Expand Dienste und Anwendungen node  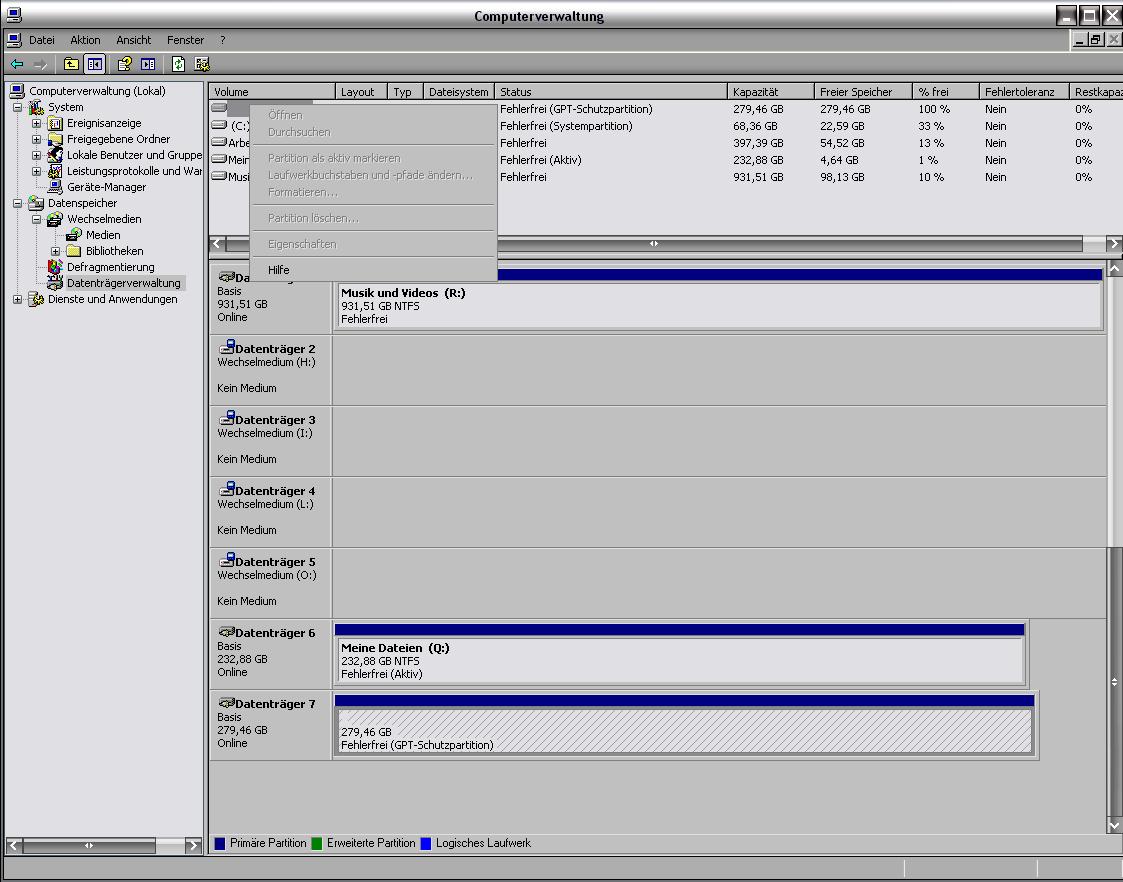point(18,299)
